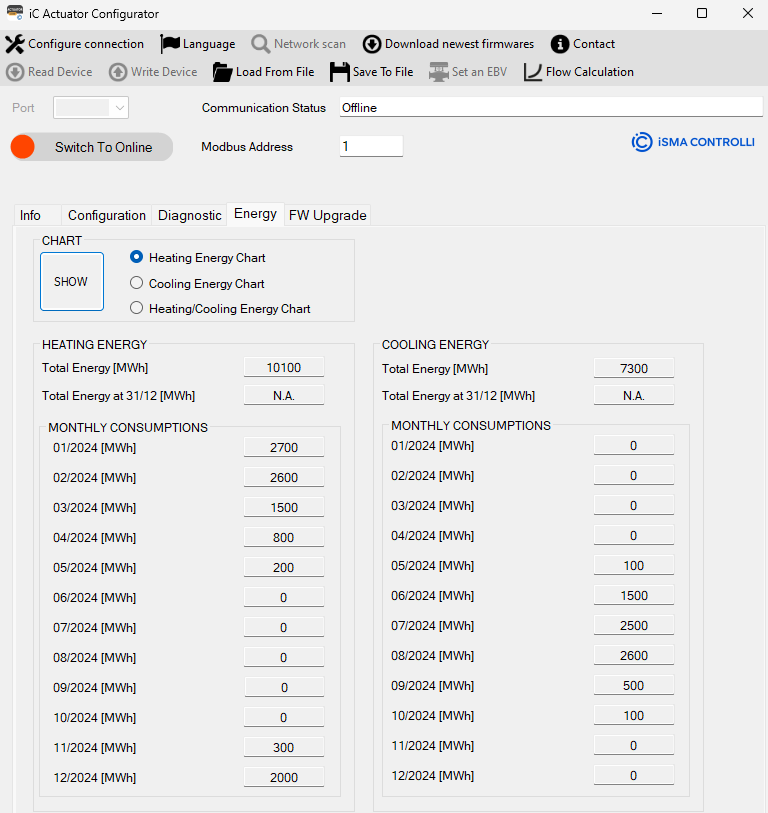Click cooling 06/2024 value 1500
Screen dimensions: 768x813
634,595
